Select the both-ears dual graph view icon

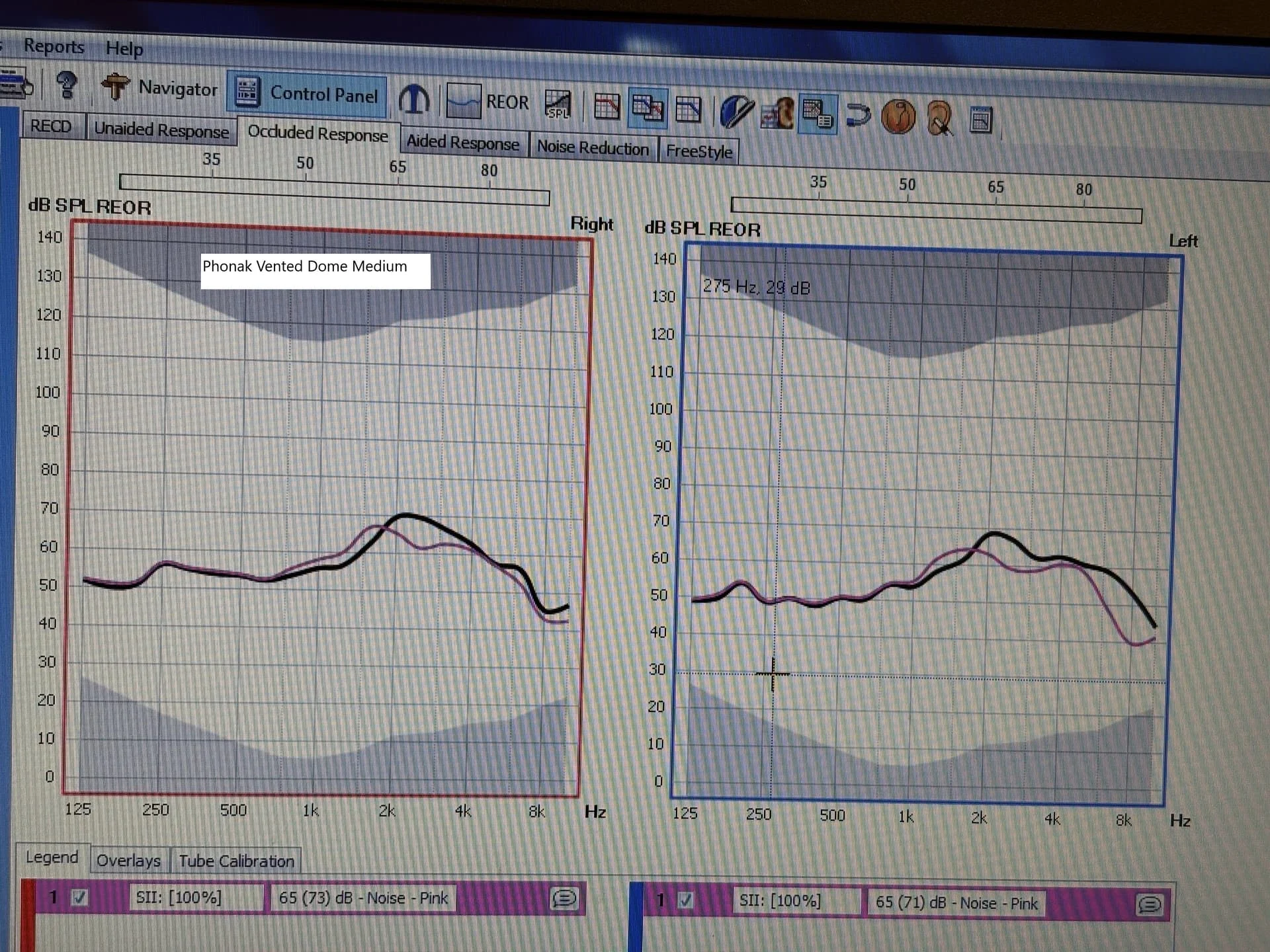coord(648,107)
